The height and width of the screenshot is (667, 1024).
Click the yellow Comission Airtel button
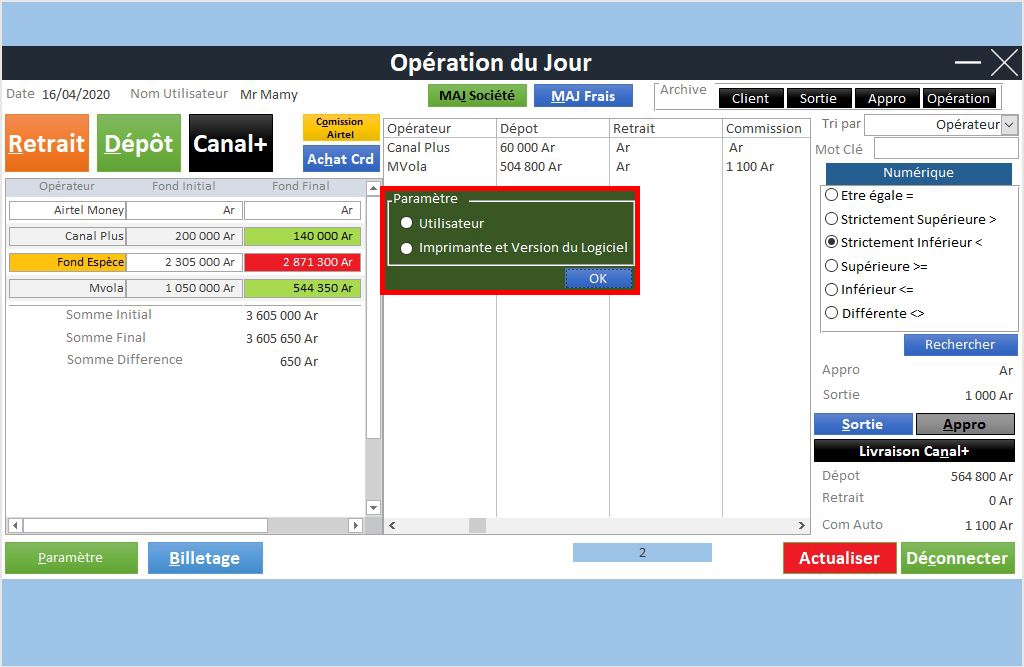pyautogui.click(x=340, y=128)
